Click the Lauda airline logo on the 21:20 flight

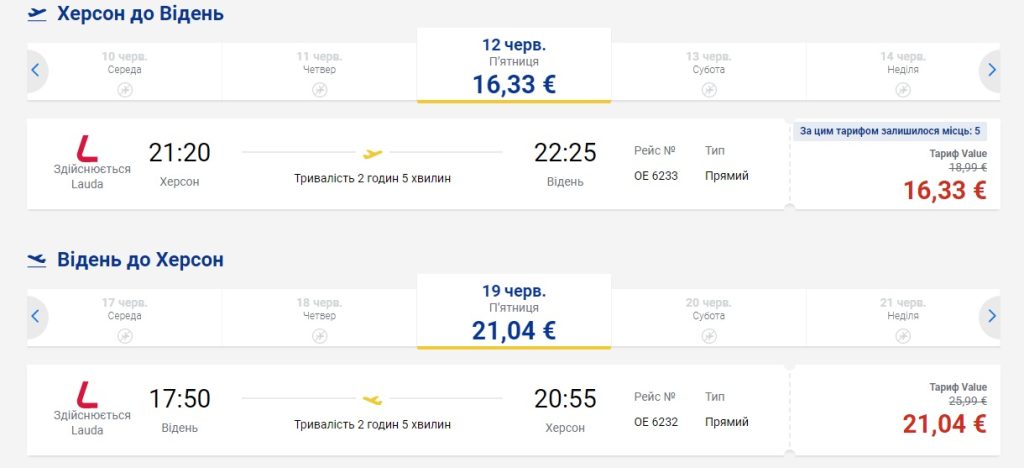pyautogui.click(x=88, y=148)
